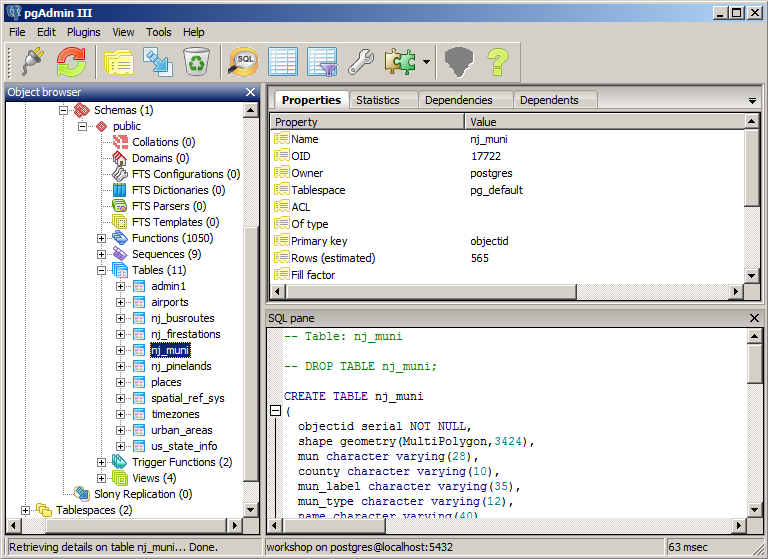Click the Schemas node icon

82,110
